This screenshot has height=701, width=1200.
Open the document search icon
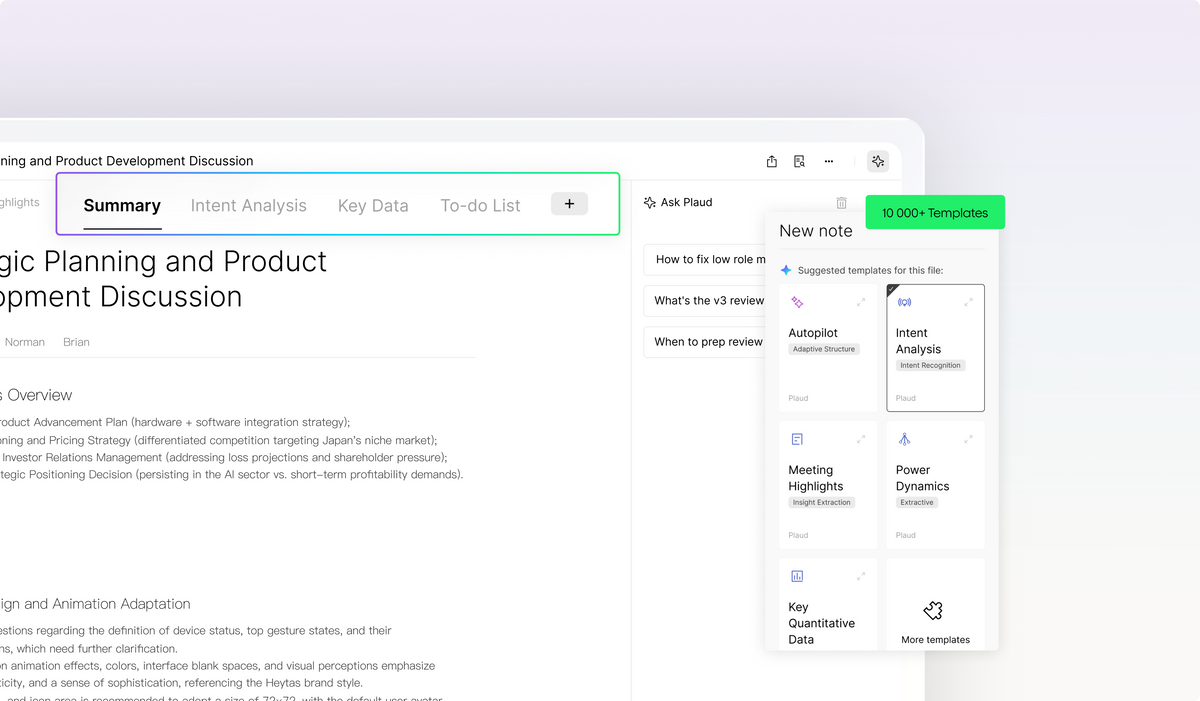800,161
